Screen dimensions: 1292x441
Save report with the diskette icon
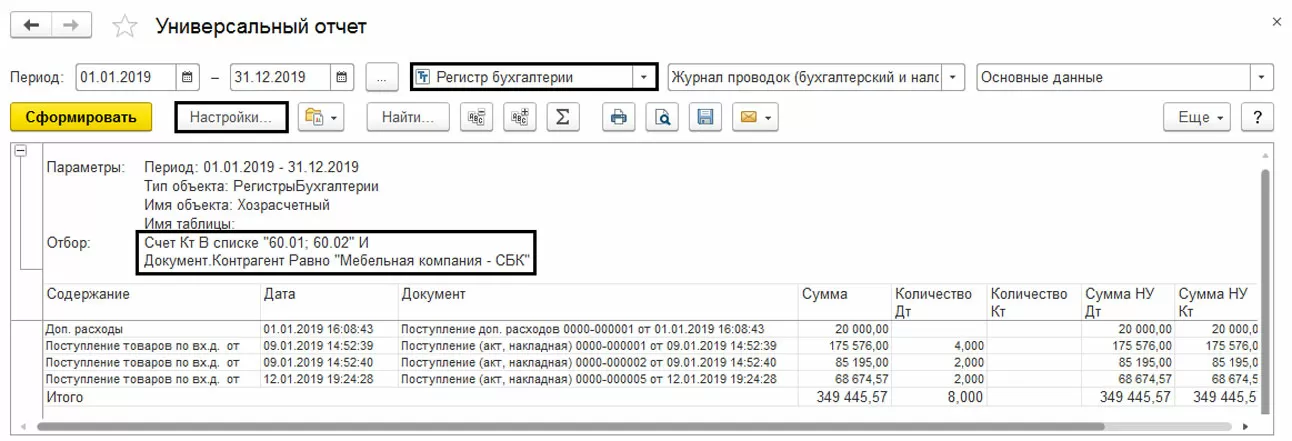(x=705, y=117)
